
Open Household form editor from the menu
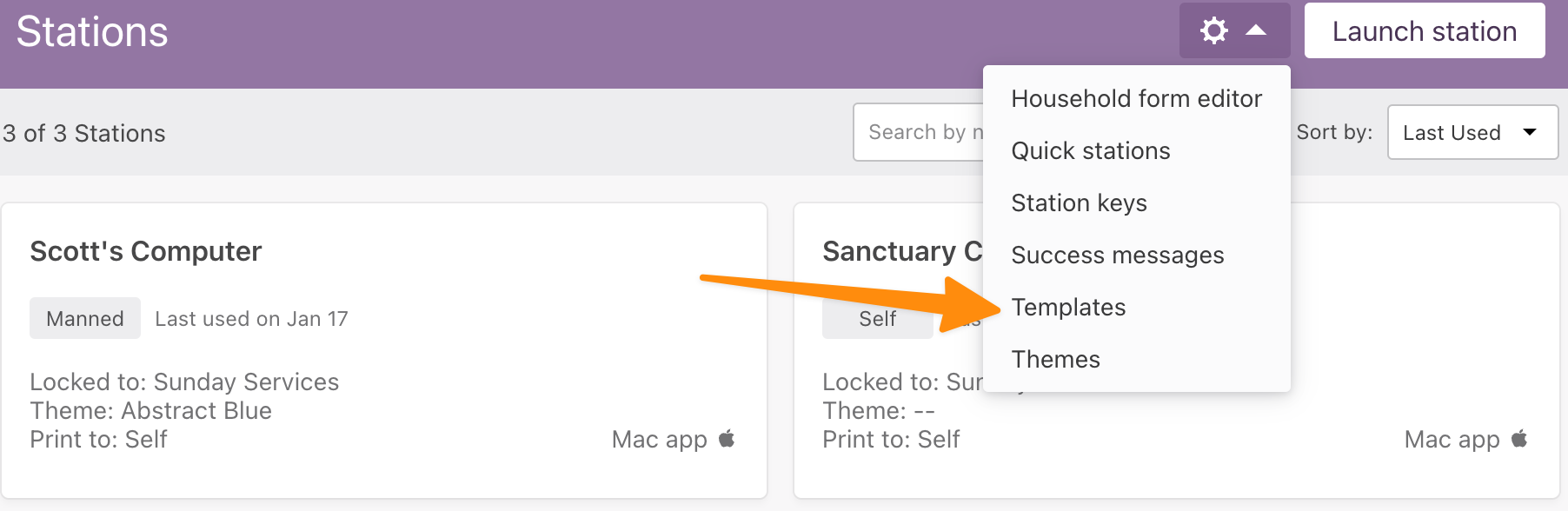tap(1136, 98)
